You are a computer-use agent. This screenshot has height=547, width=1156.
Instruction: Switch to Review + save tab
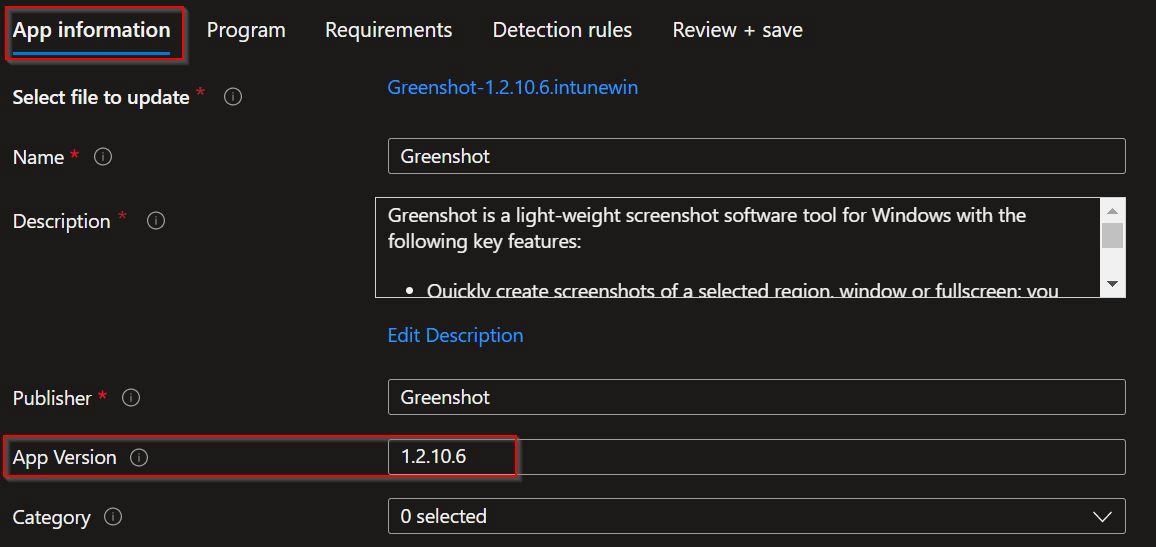(x=737, y=30)
